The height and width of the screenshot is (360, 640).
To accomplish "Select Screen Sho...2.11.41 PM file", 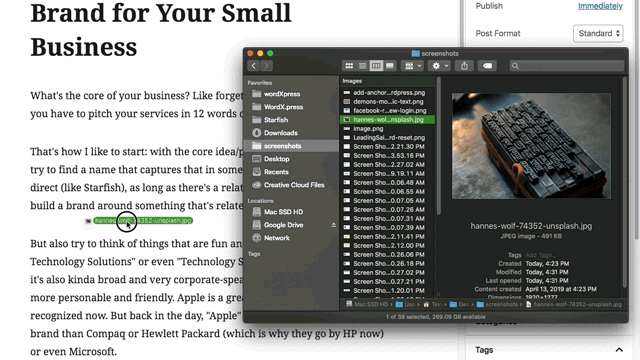I will coord(387,236).
